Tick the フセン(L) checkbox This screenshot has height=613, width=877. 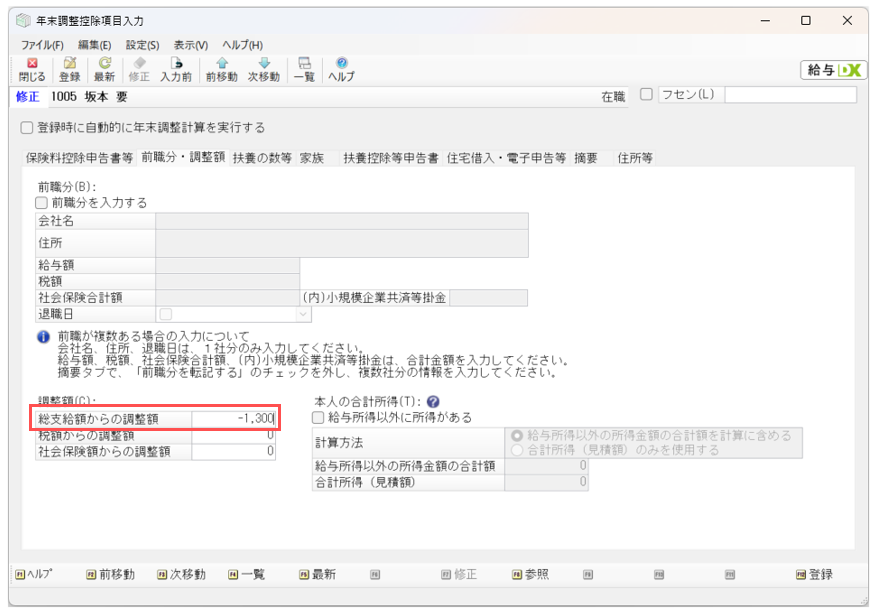(x=646, y=95)
